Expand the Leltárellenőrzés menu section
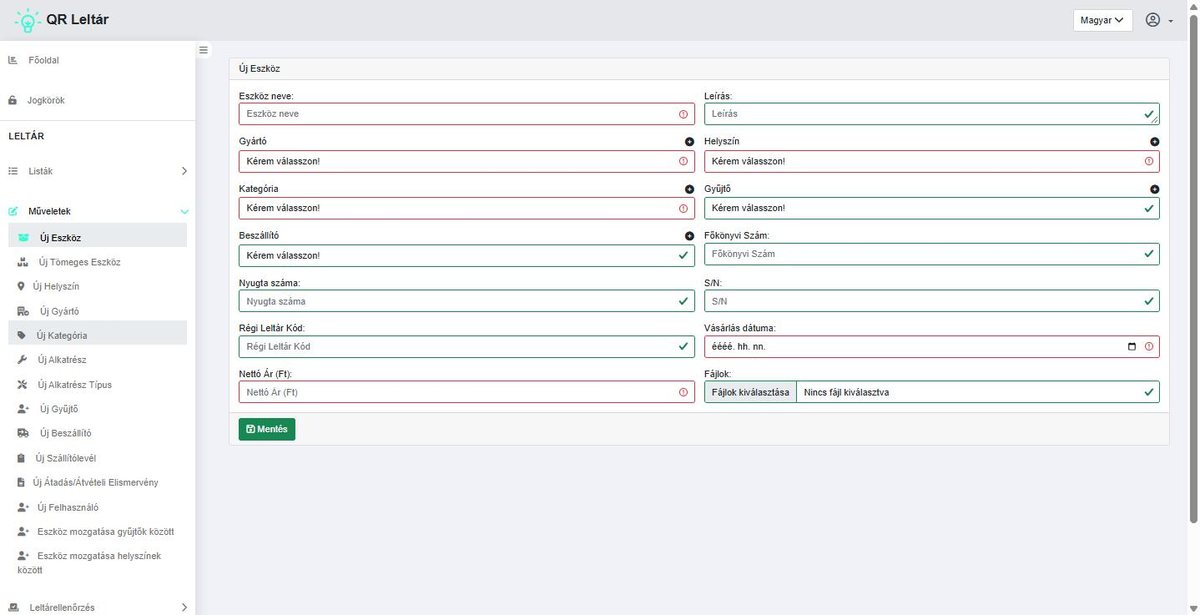The width and height of the screenshot is (1200, 615). (97, 607)
